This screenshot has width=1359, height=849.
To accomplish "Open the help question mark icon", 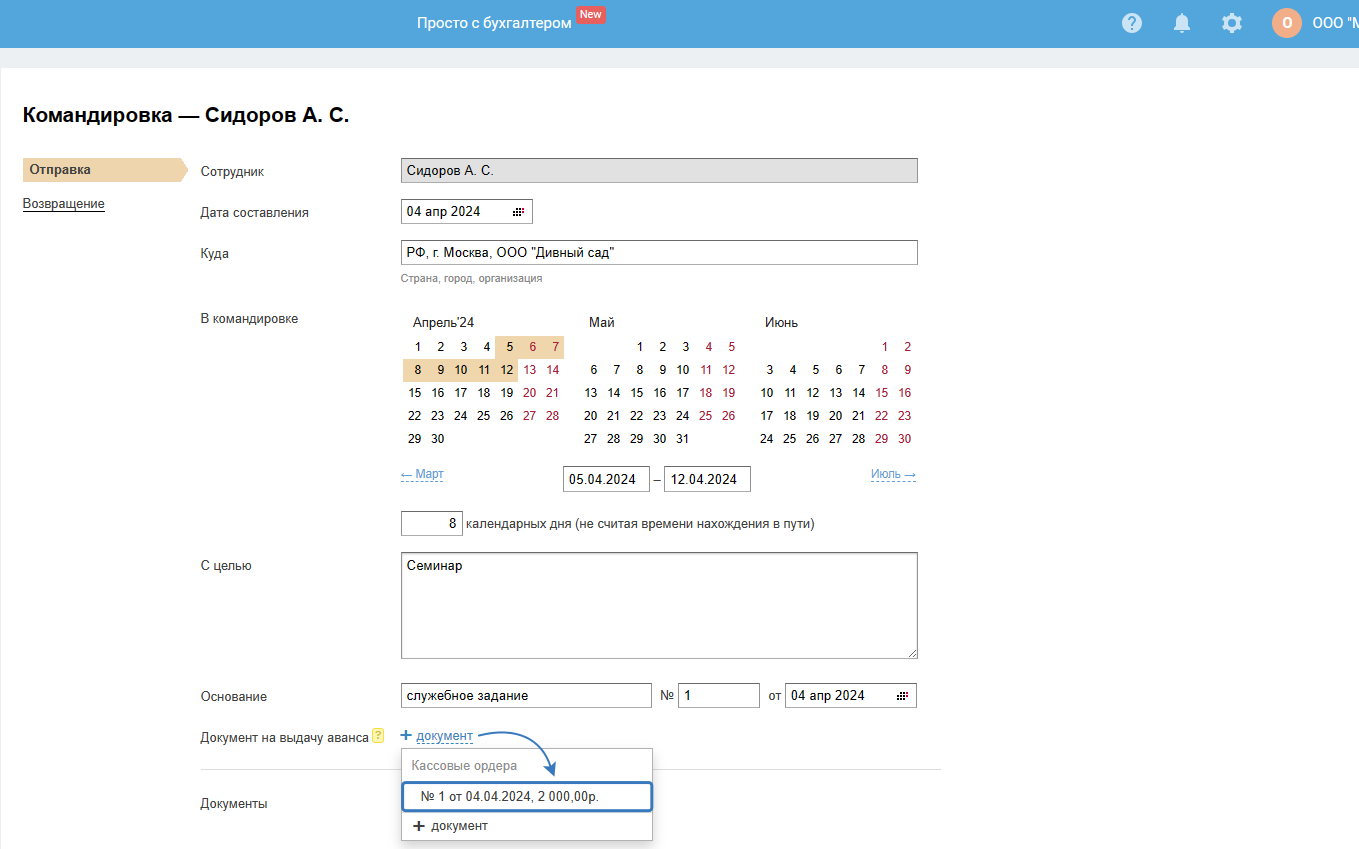I will tap(1132, 23).
